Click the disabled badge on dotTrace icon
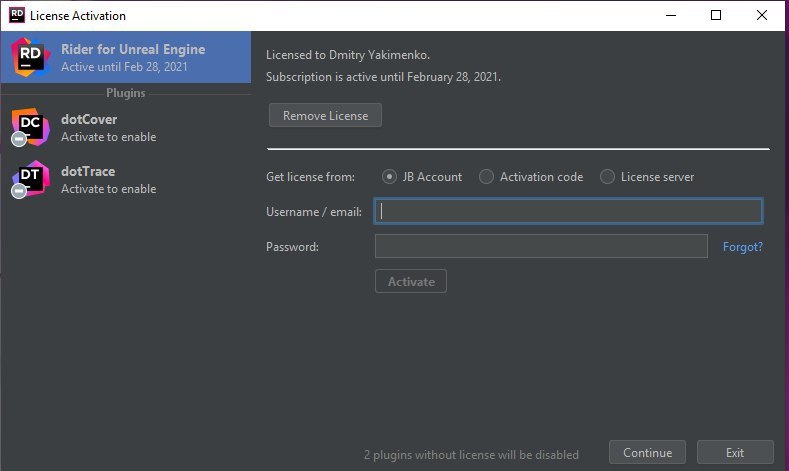The height and width of the screenshot is (471, 789). (x=19, y=191)
